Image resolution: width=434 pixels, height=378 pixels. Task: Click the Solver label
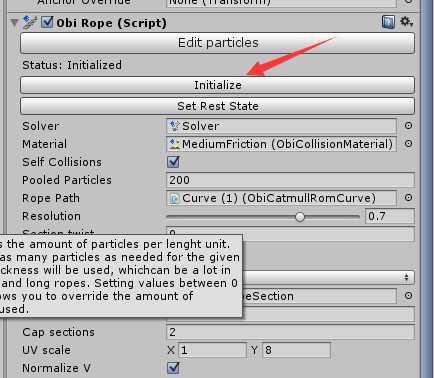(41, 126)
